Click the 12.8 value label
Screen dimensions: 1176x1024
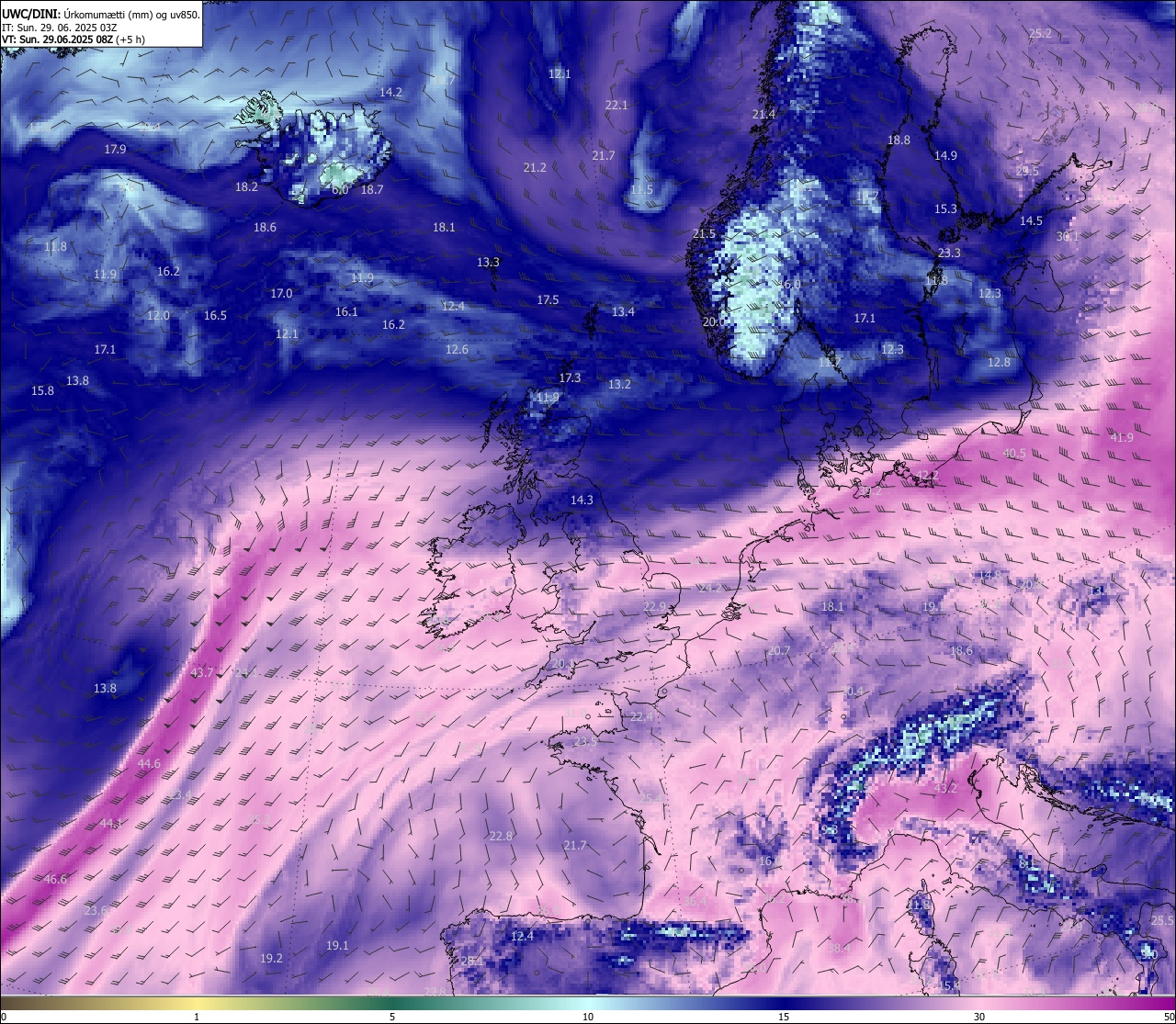click(999, 363)
